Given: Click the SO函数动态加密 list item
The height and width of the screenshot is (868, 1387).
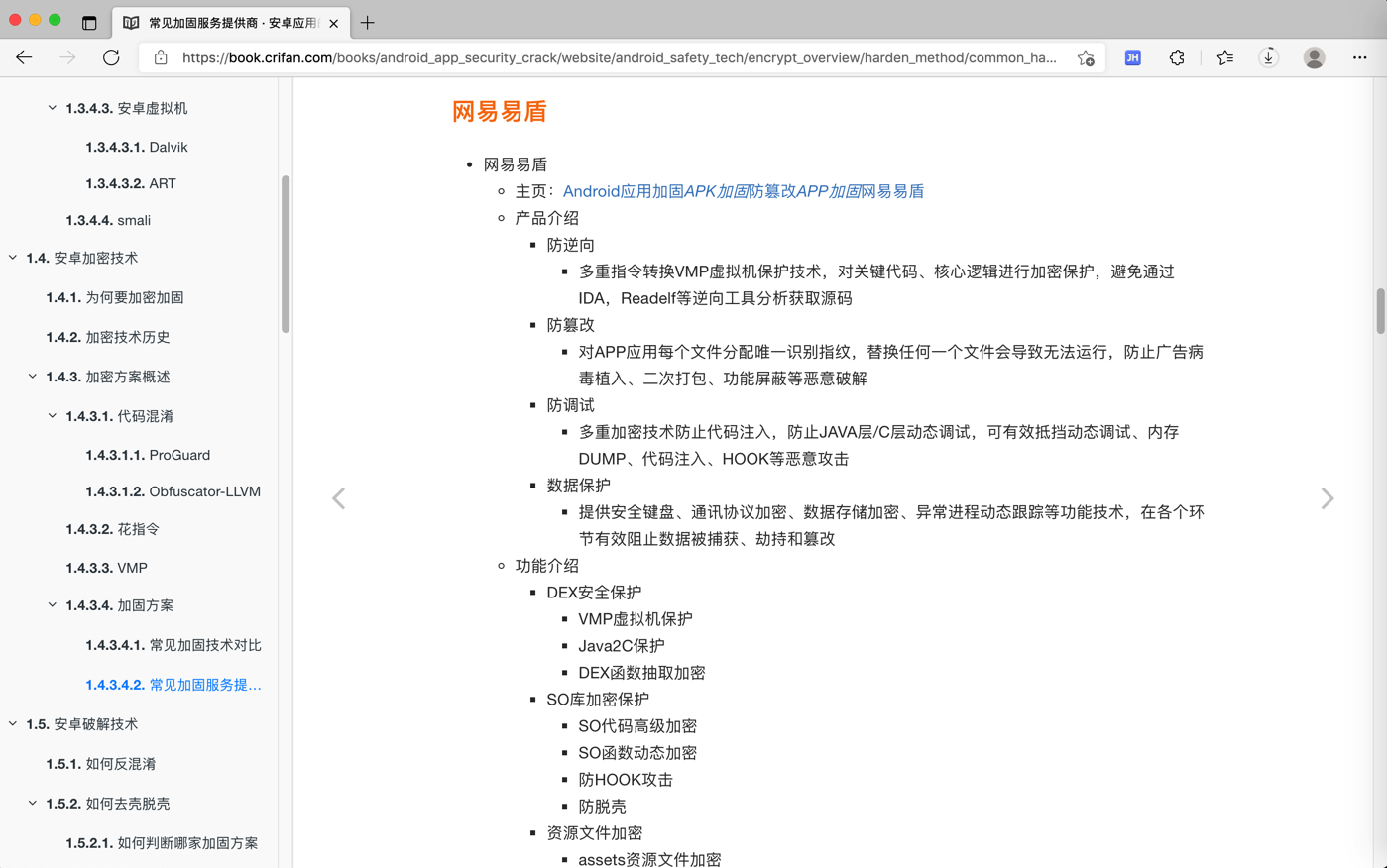Looking at the screenshot, I should tap(637, 753).
